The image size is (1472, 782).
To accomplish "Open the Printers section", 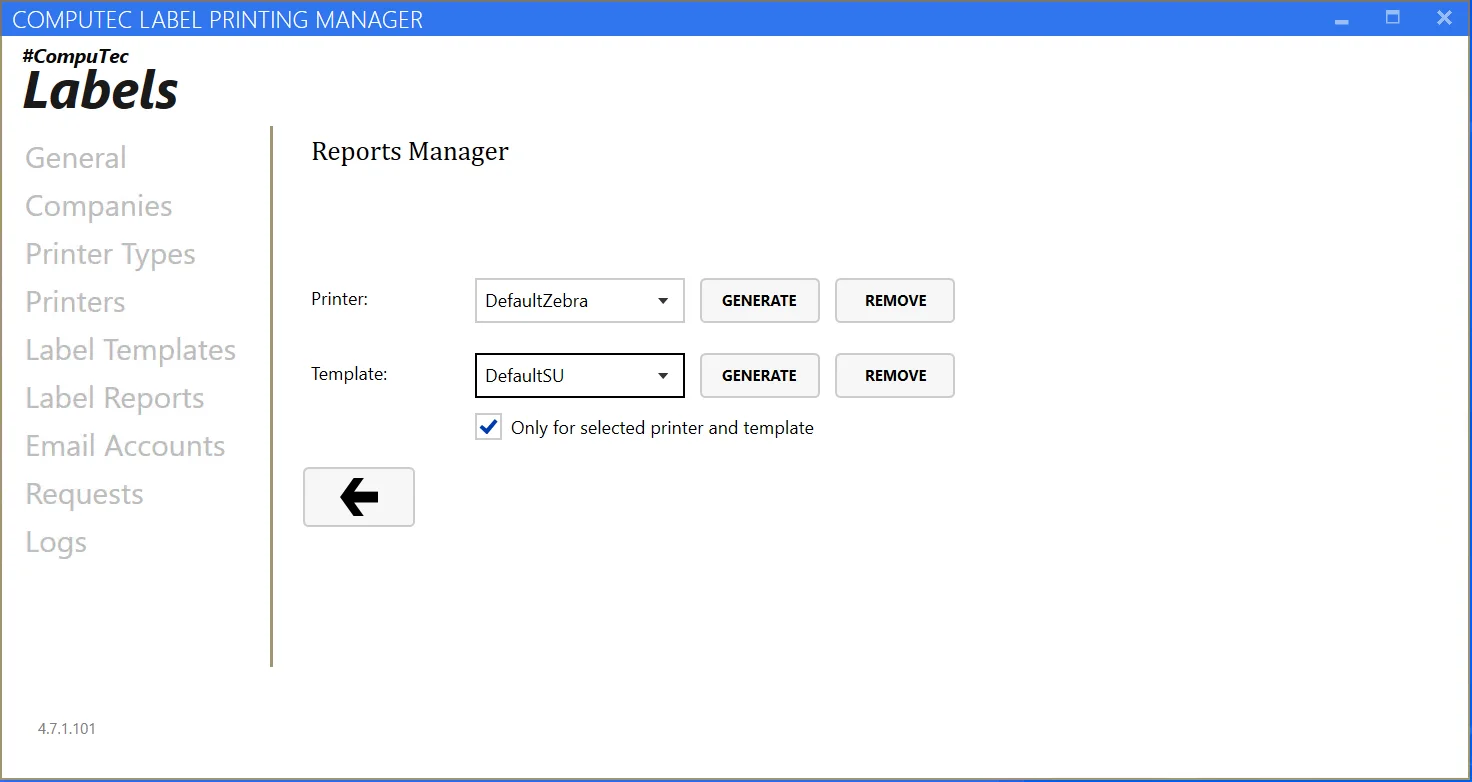I will pyautogui.click(x=74, y=301).
